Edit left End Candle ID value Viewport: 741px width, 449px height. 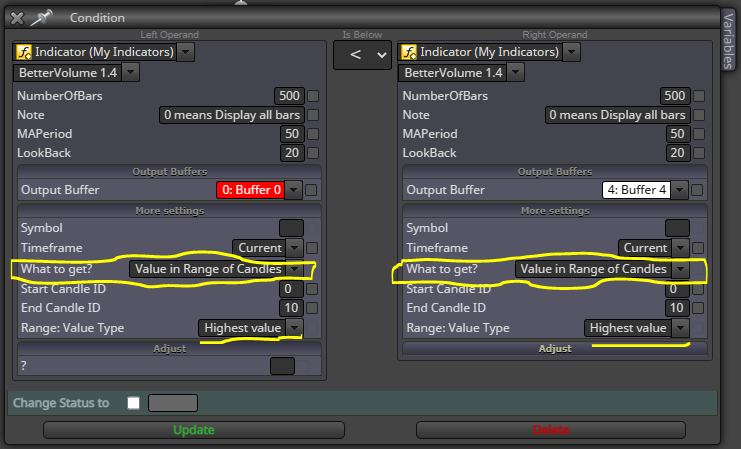[x=292, y=308]
